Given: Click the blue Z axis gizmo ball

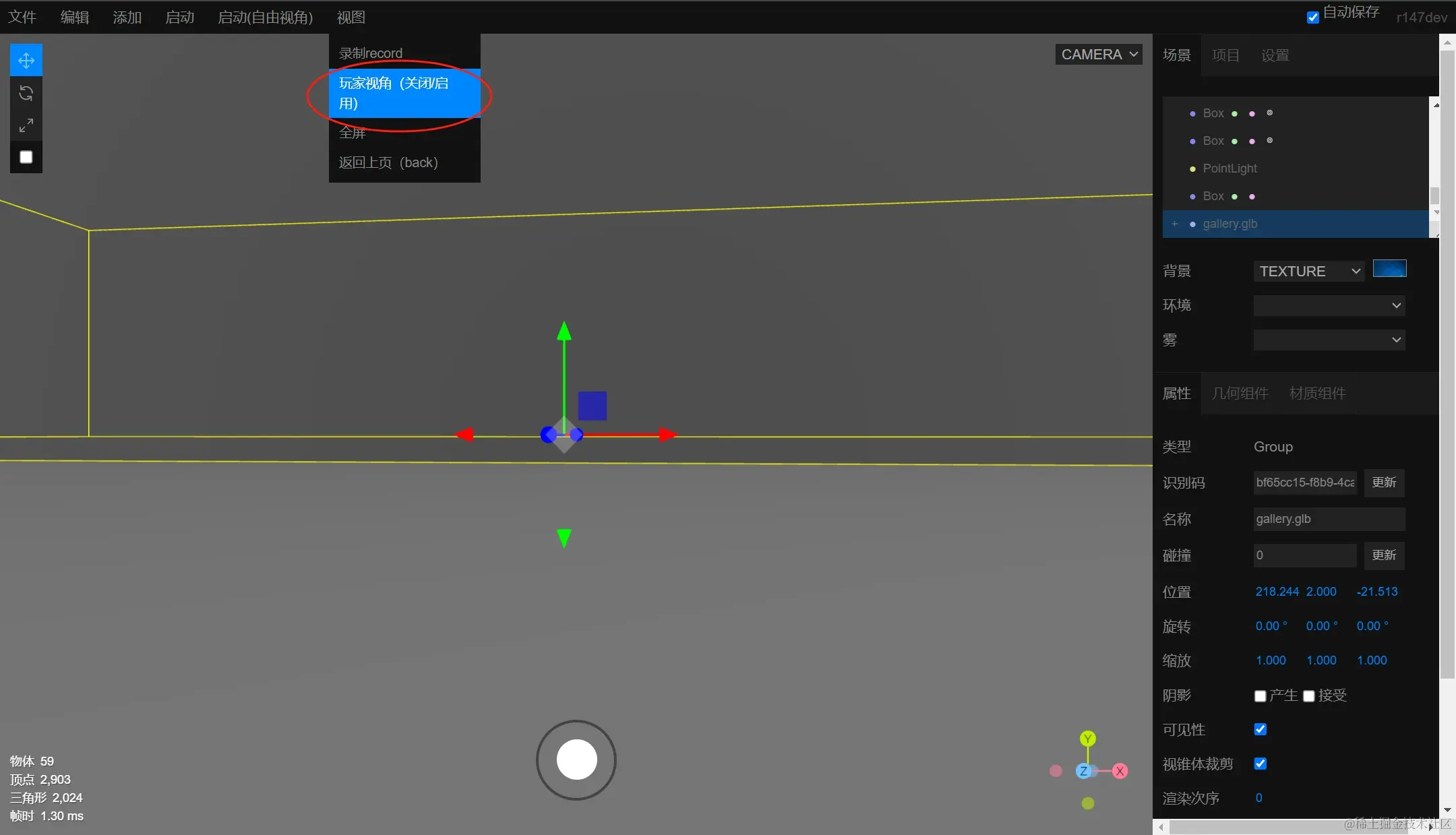Looking at the screenshot, I should click(1084, 771).
